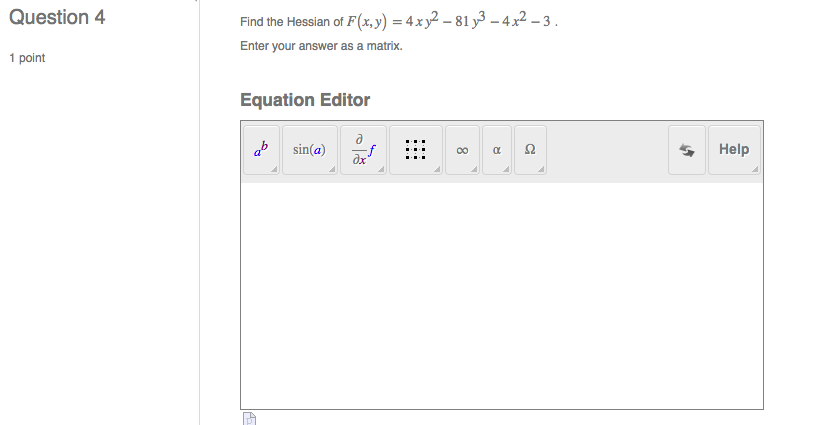Expand the corner arrow on the sin(a) button
This screenshot has width=833, height=425.
pyautogui.click(x=332, y=170)
